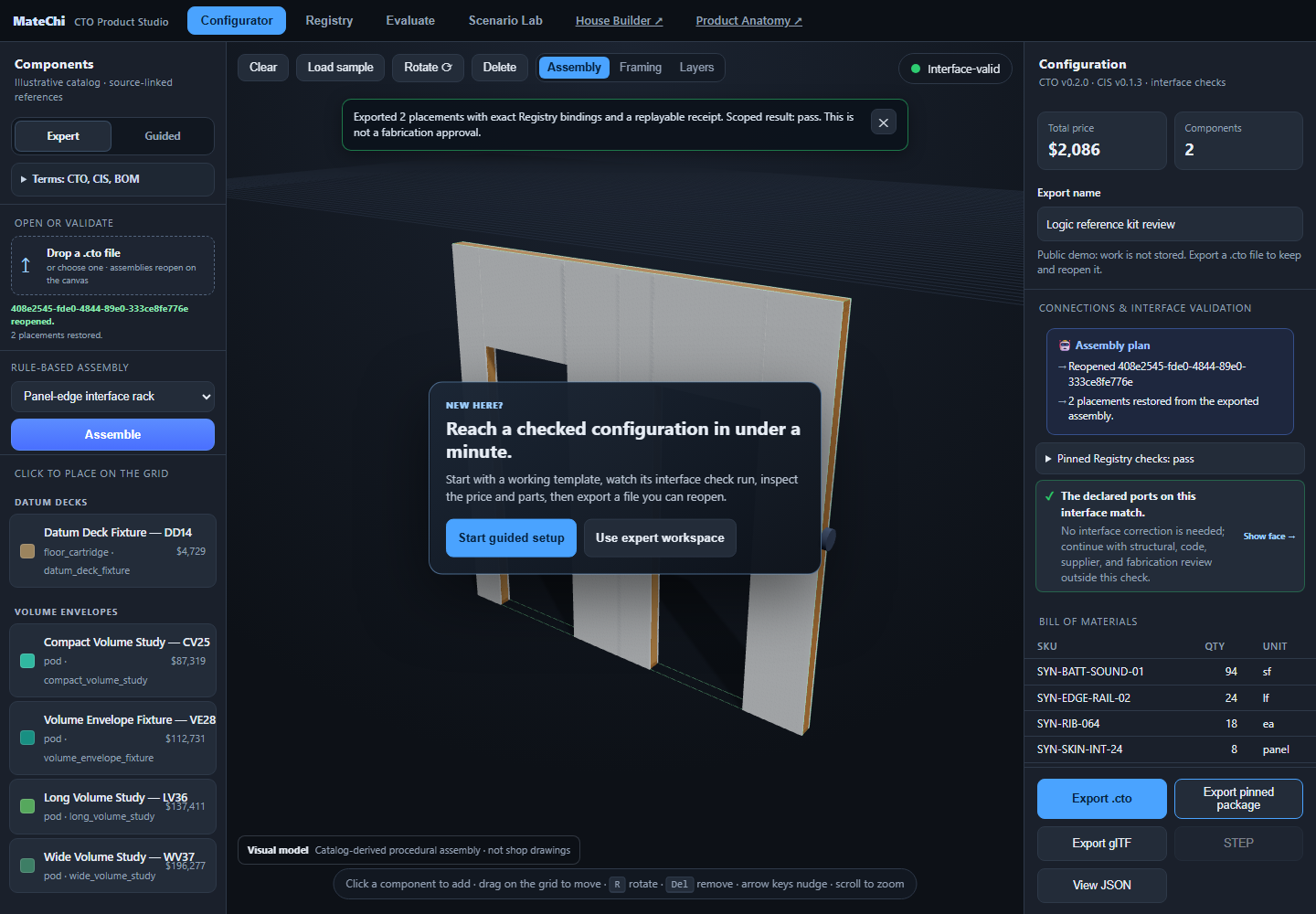Screen dimensions: 1316x914
Task: Open the Scenario Lab tab
Action: pos(505,20)
